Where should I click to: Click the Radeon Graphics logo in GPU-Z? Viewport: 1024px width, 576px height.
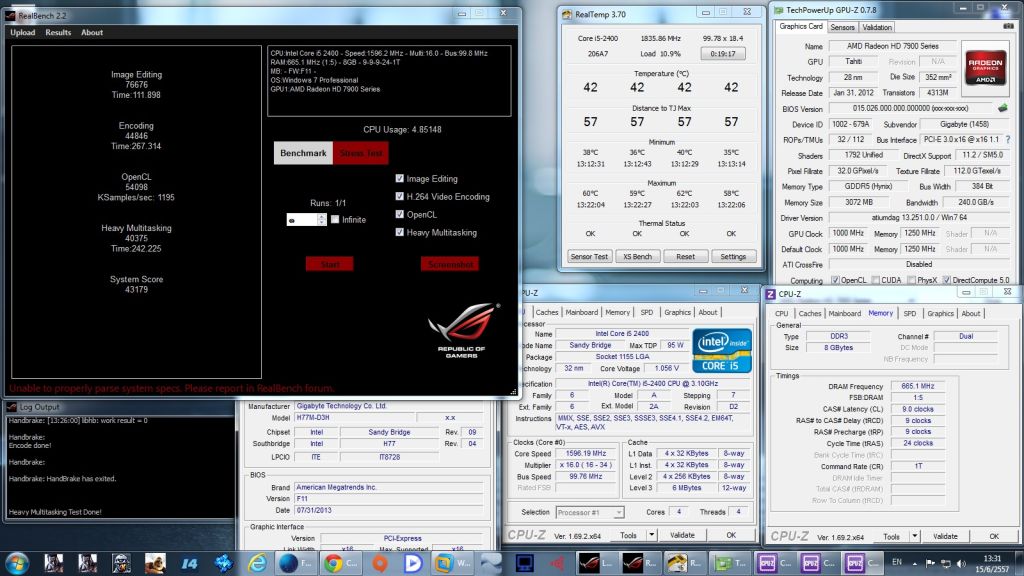click(985, 67)
